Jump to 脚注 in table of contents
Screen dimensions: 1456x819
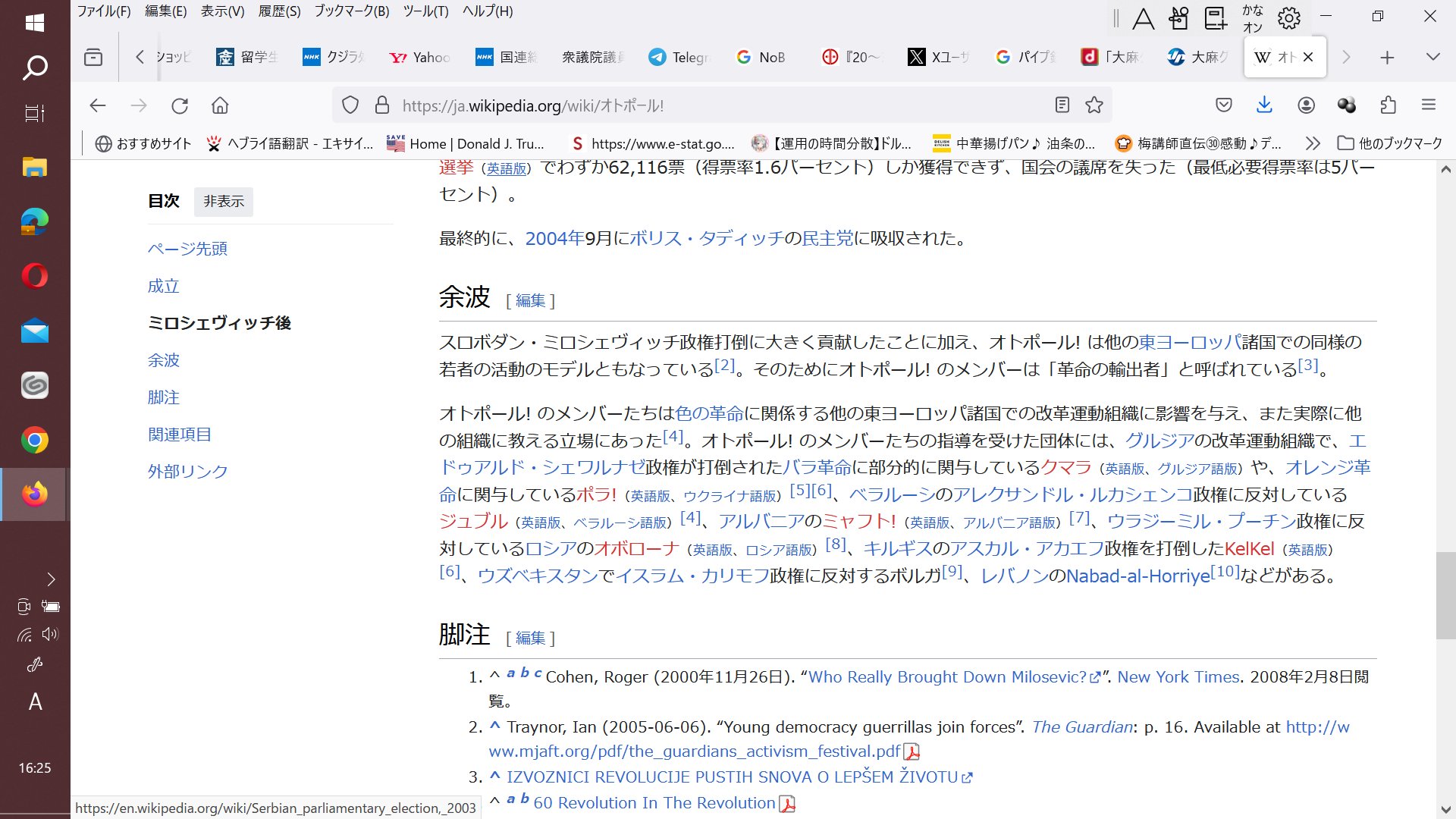pos(164,397)
